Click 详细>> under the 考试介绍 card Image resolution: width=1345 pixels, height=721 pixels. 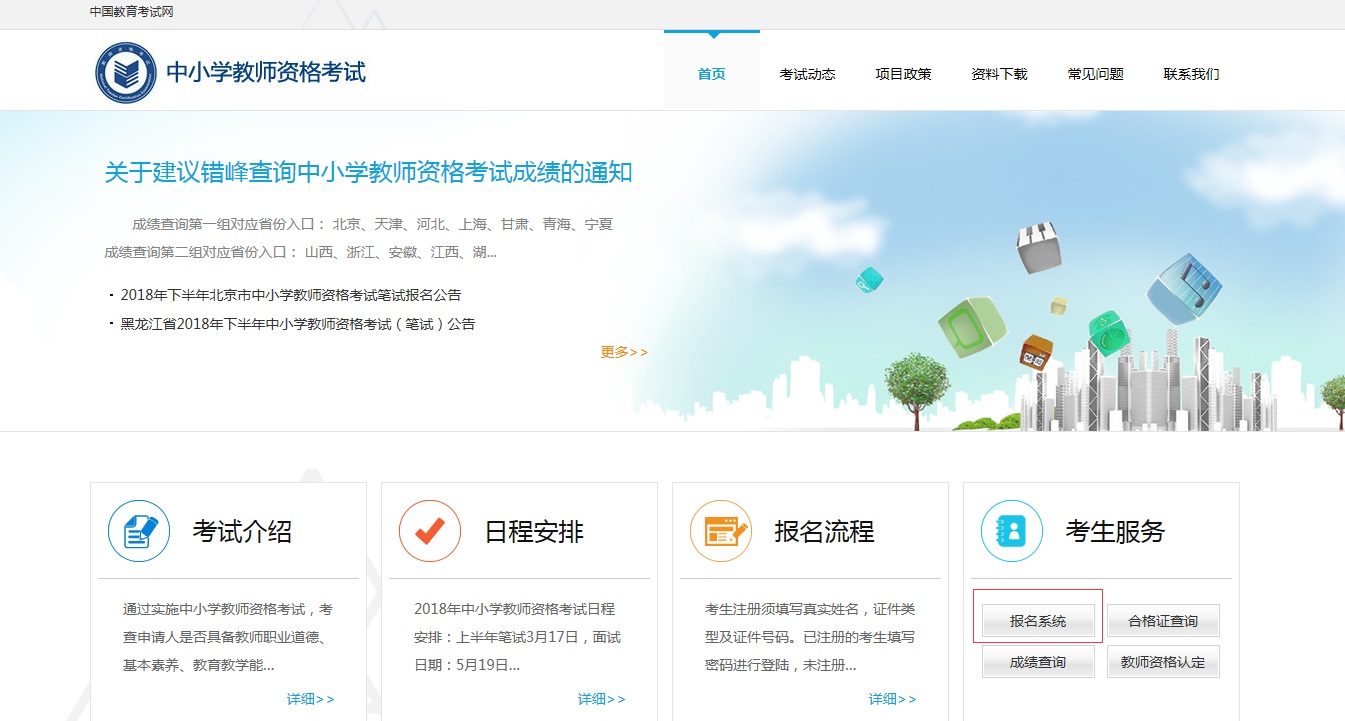point(310,699)
